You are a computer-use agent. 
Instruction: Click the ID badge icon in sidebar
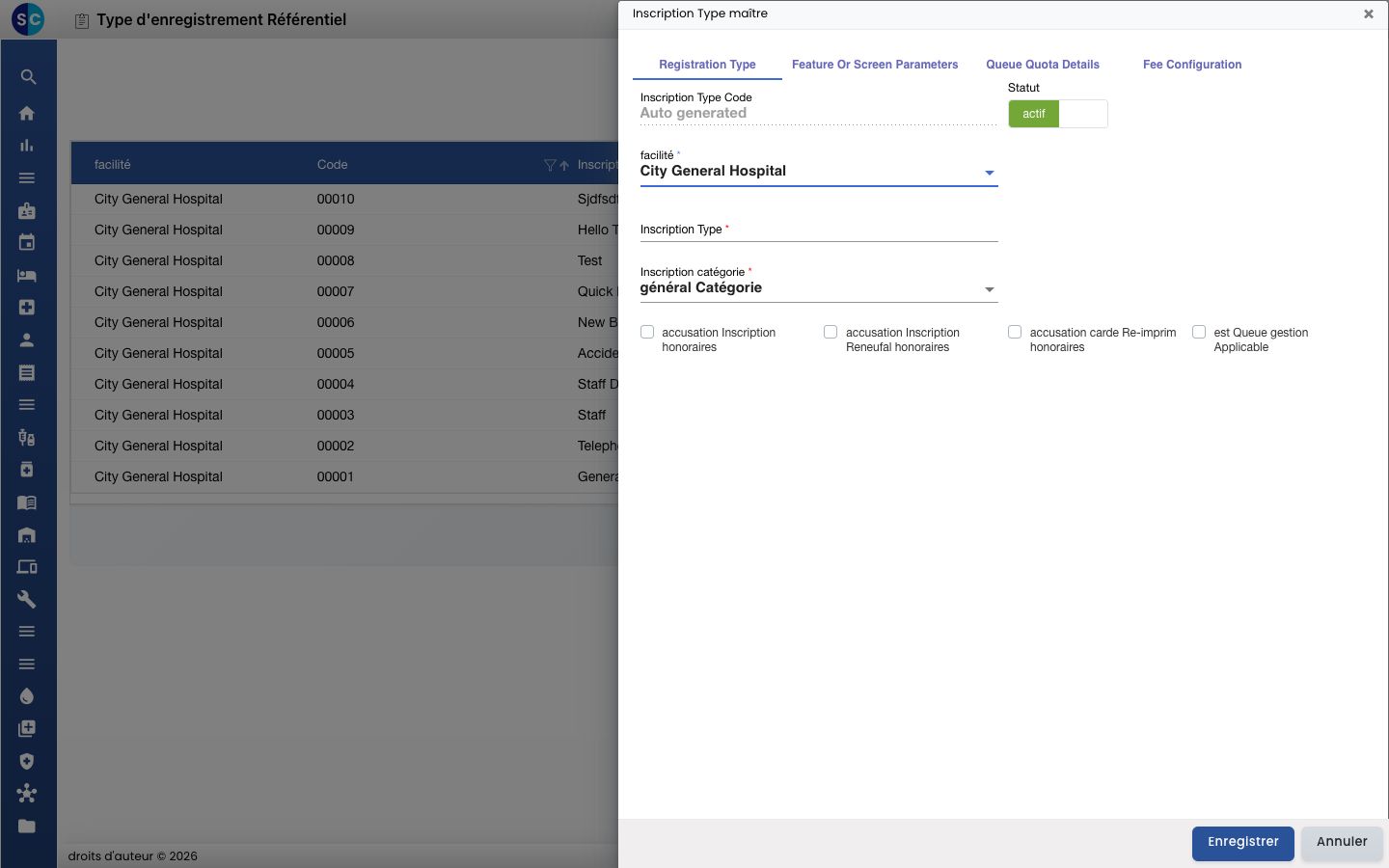pyautogui.click(x=27, y=210)
